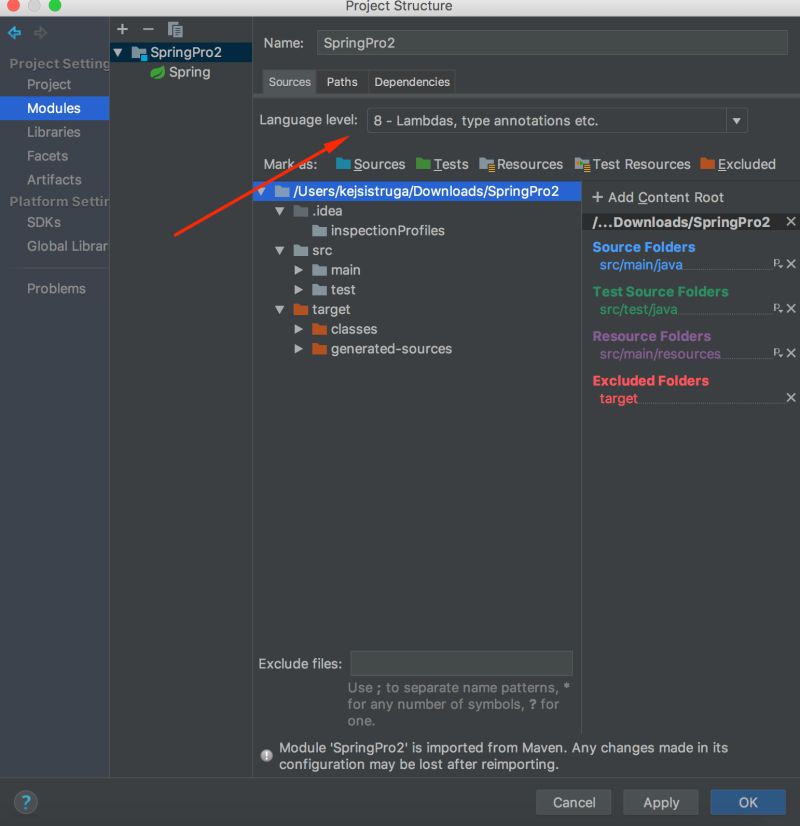Switch to the Dependencies tab
Image resolution: width=800 pixels, height=826 pixels.
click(x=412, y=82)
